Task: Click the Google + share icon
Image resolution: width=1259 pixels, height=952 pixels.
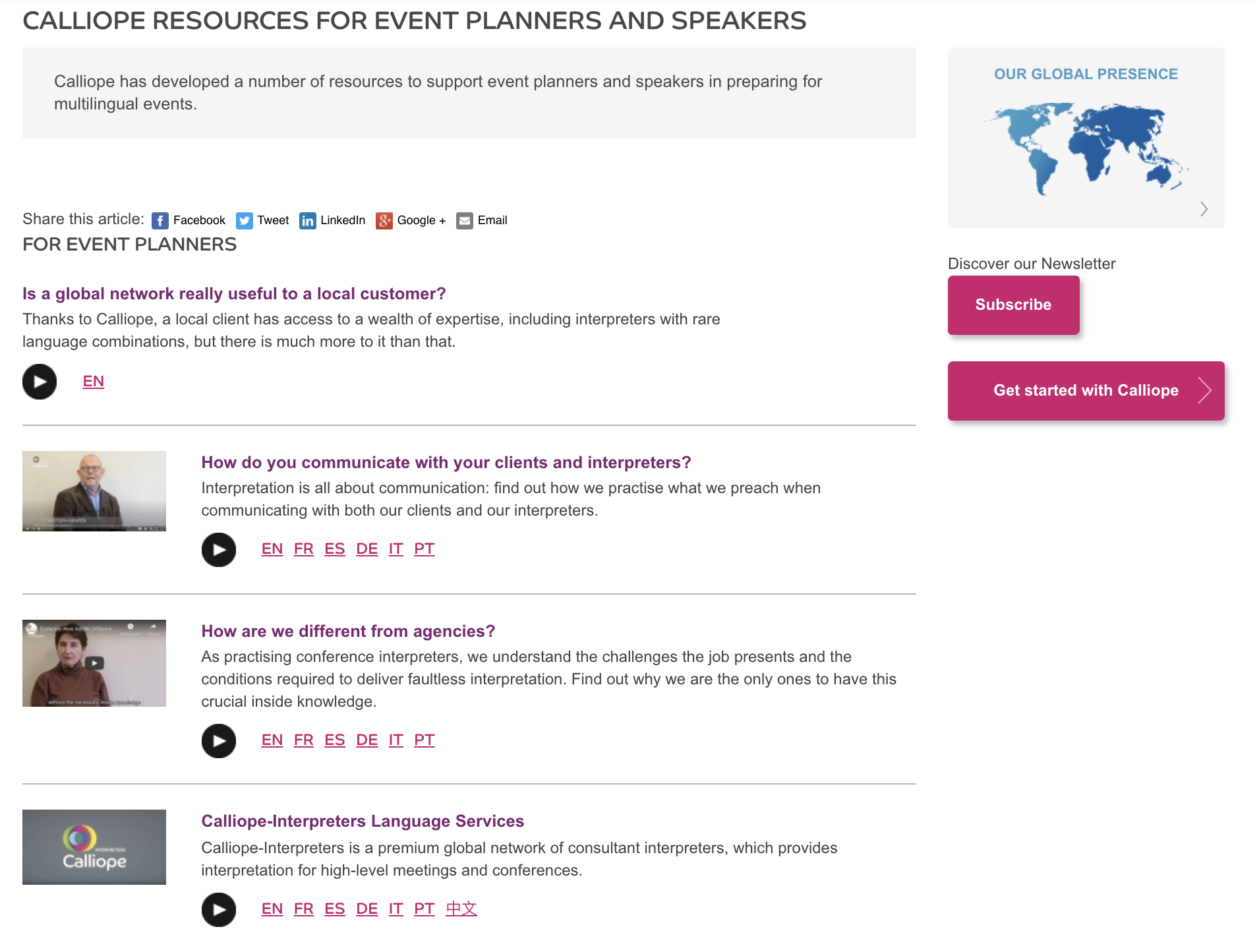Action: 384,220
